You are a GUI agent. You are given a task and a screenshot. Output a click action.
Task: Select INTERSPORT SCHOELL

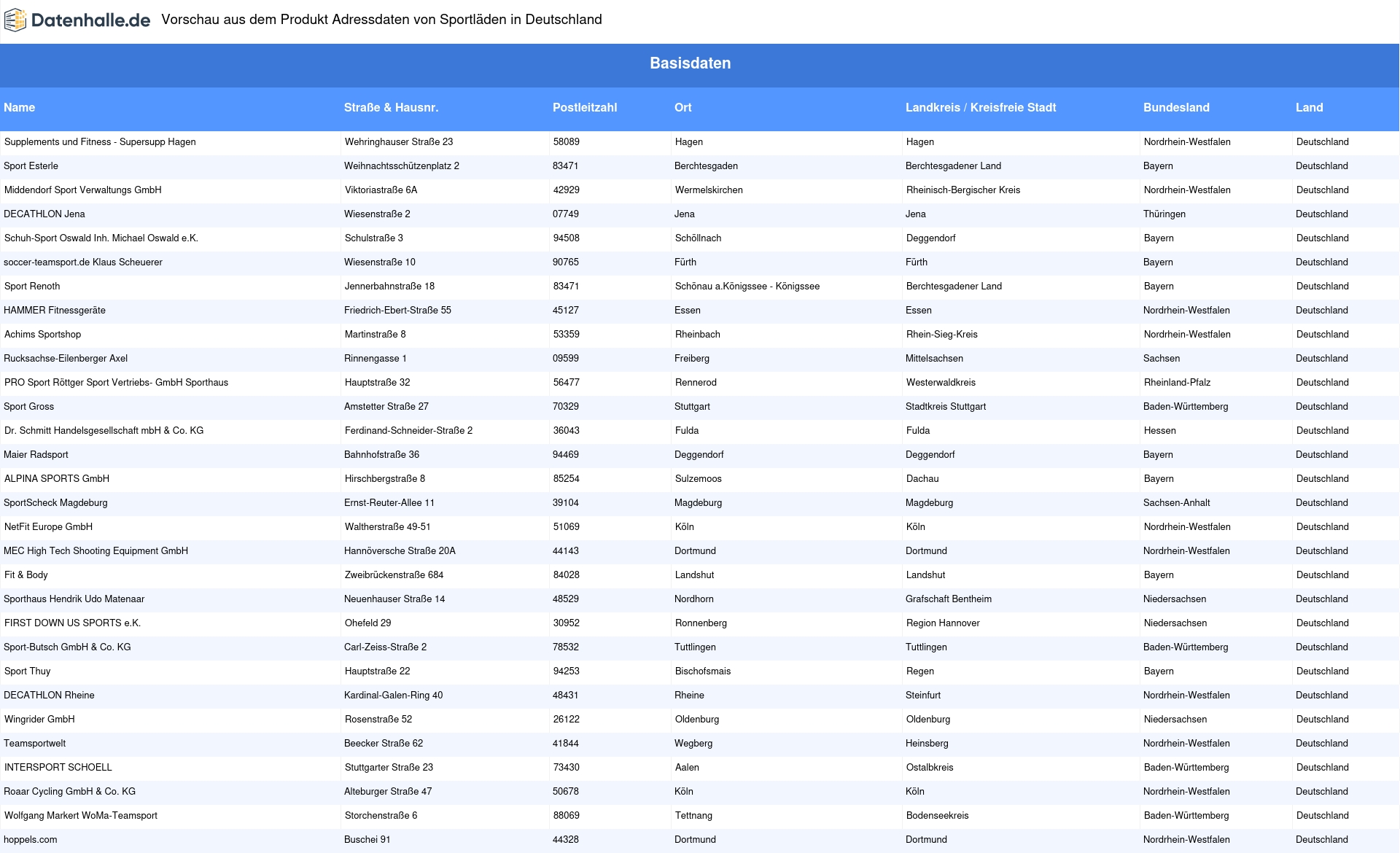(58, 768)
